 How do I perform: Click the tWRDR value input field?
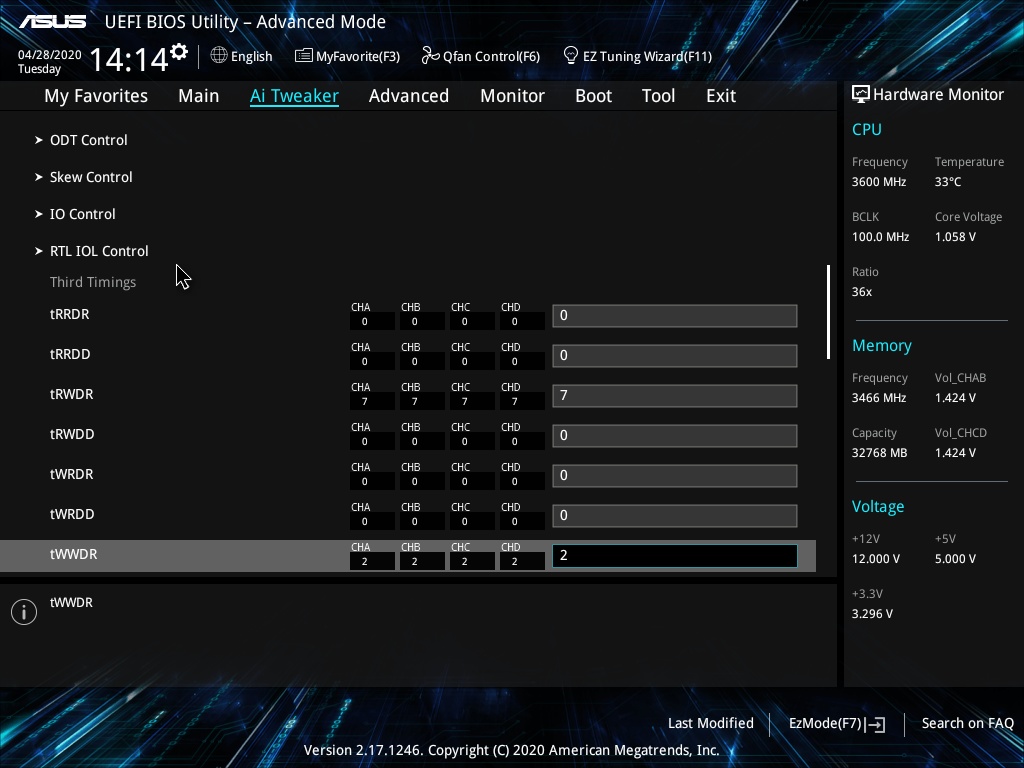click(675, 475)
